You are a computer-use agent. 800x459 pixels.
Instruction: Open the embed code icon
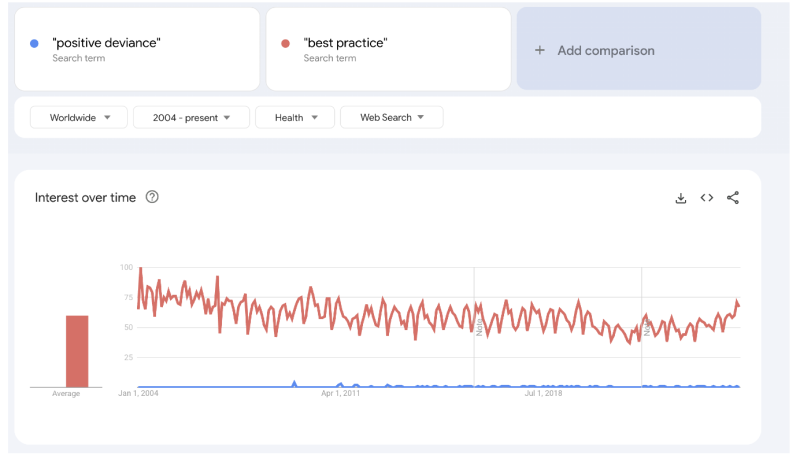[x=706, y=198]
